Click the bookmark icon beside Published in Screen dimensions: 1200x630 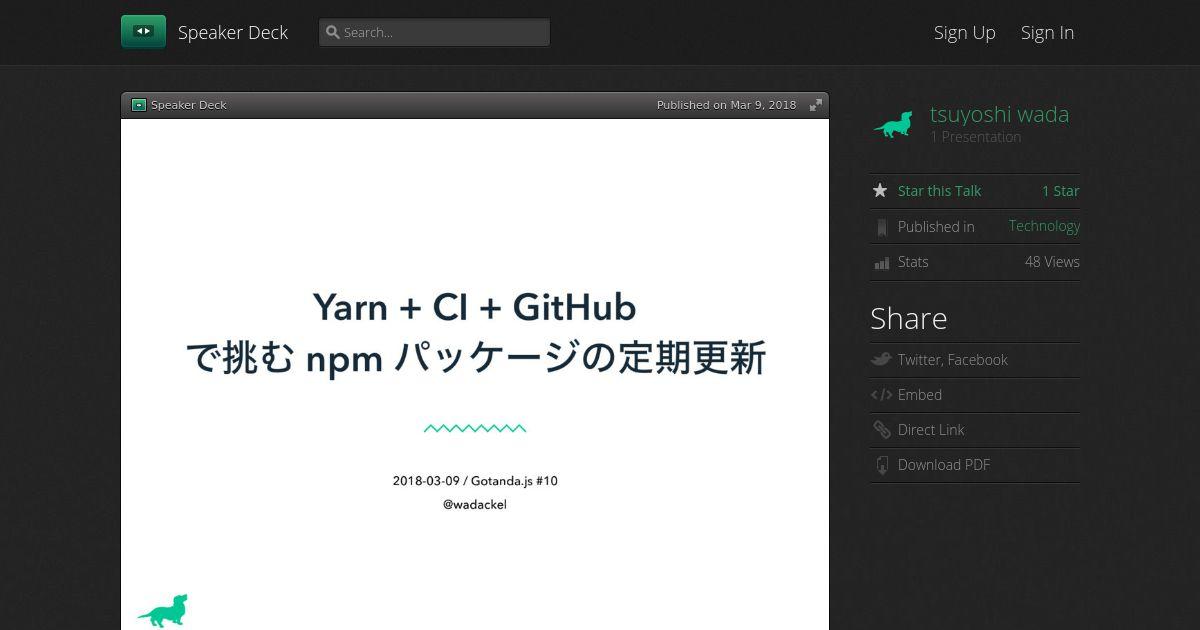point(881,227)
